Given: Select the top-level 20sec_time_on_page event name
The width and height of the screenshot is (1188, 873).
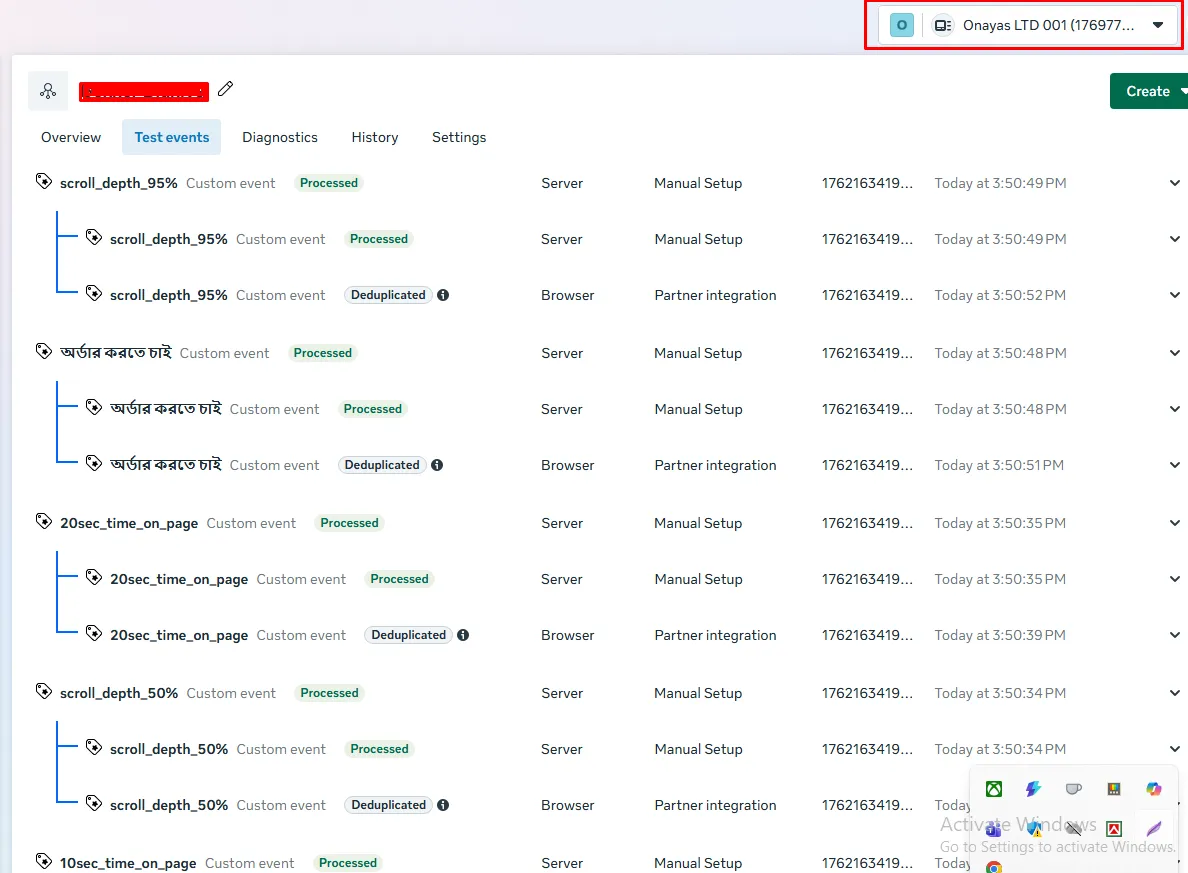Looking at the screenshot, I should tap(129, 523).
